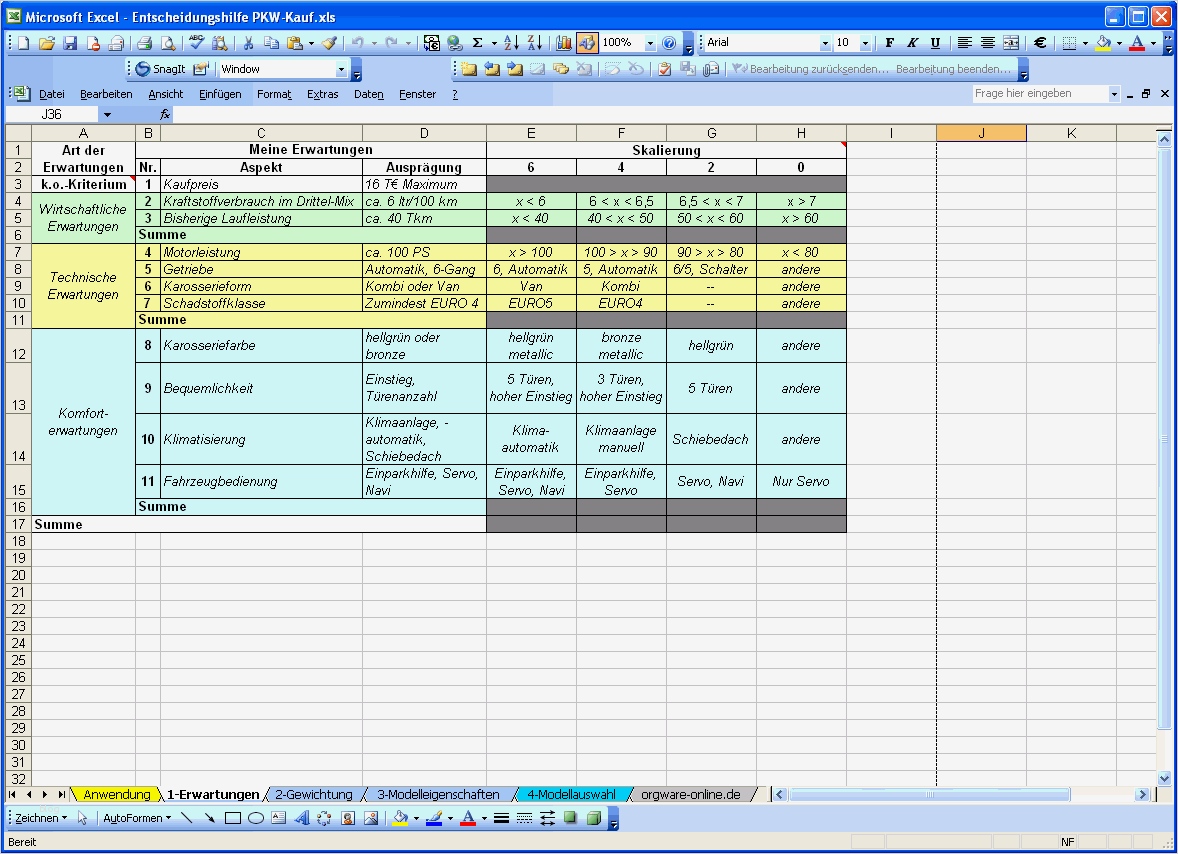The image size is (1178, 854).
Task: Apply 3D style
Action: (594, 818)
